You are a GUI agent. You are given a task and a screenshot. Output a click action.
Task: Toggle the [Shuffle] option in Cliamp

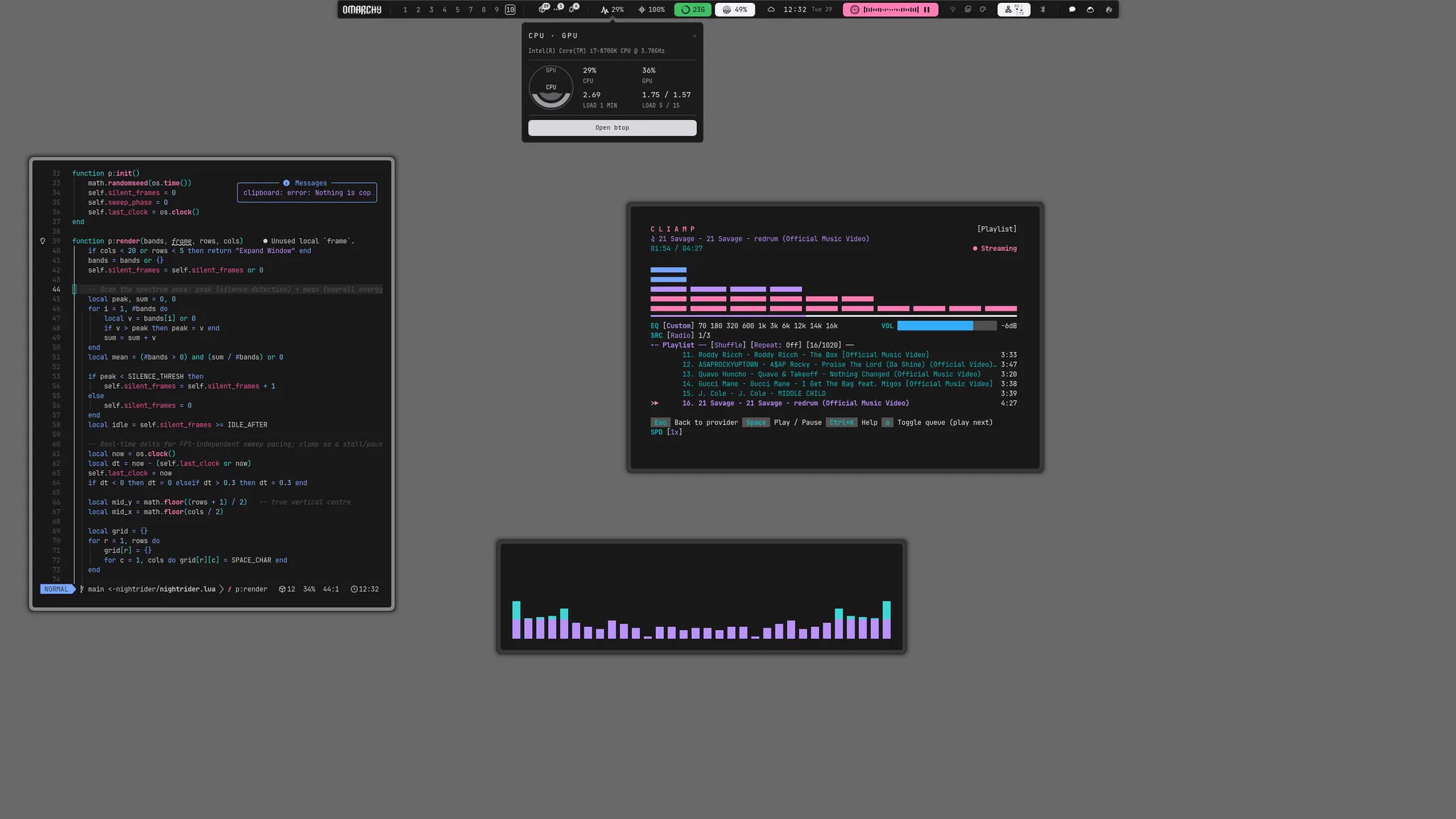point(728,346)
